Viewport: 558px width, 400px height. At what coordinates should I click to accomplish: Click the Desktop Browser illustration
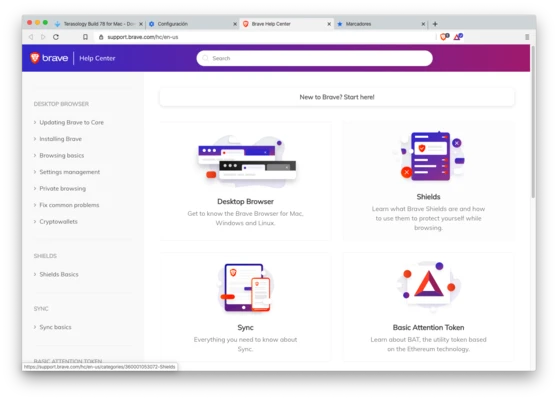tap(247, 161)
